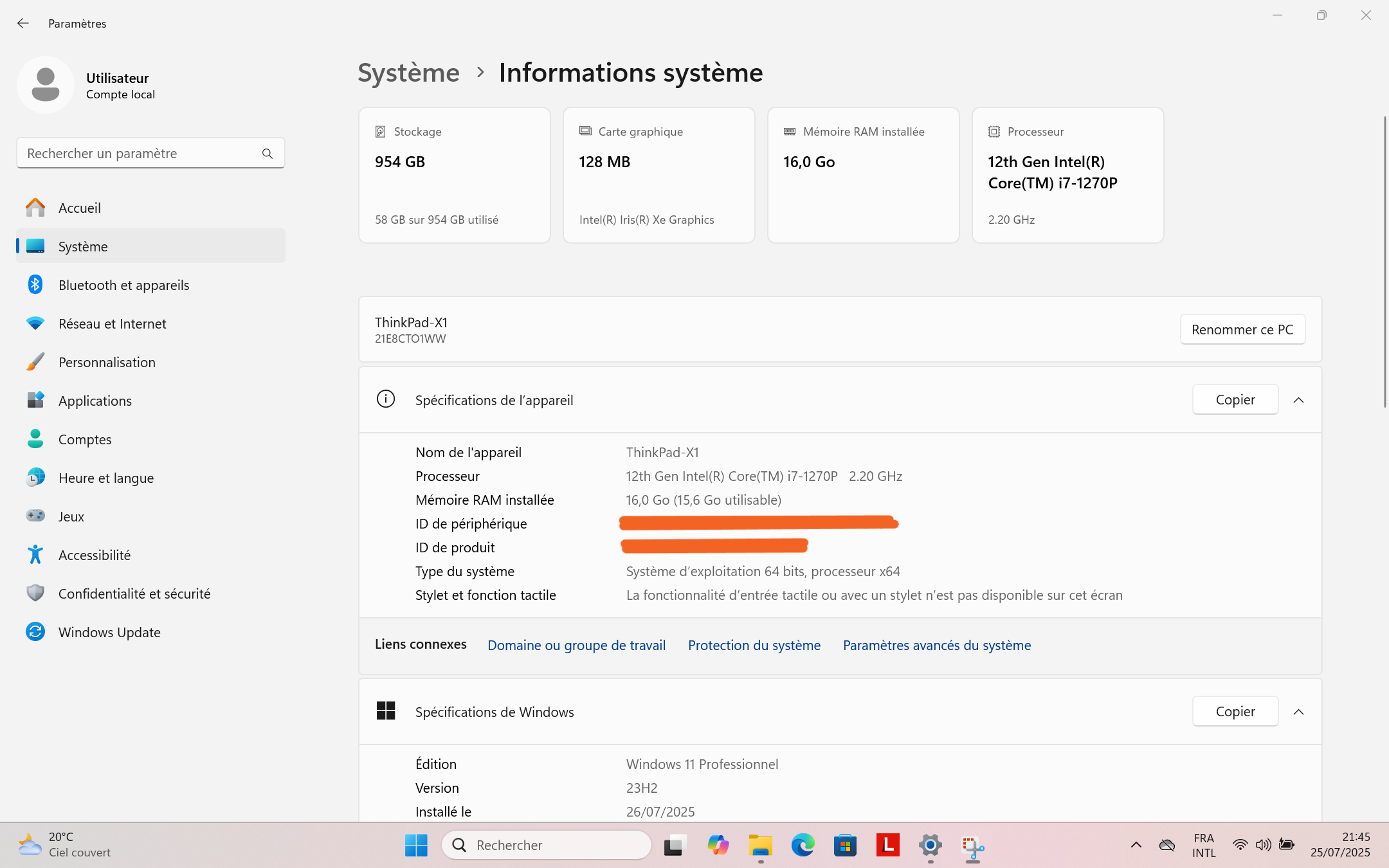Open the Accessibilité settings page
Image resolution: width=1389 pixels, height=868 pixels.
(95, 555)
